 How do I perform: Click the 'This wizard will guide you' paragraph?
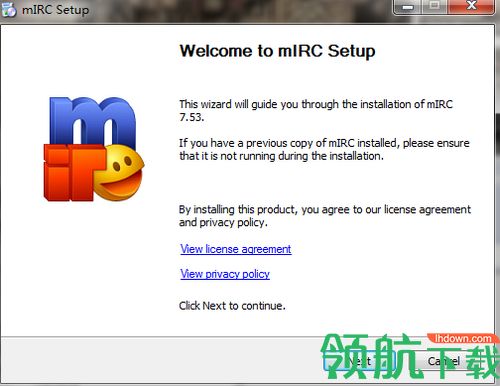(x=316, y=111)
